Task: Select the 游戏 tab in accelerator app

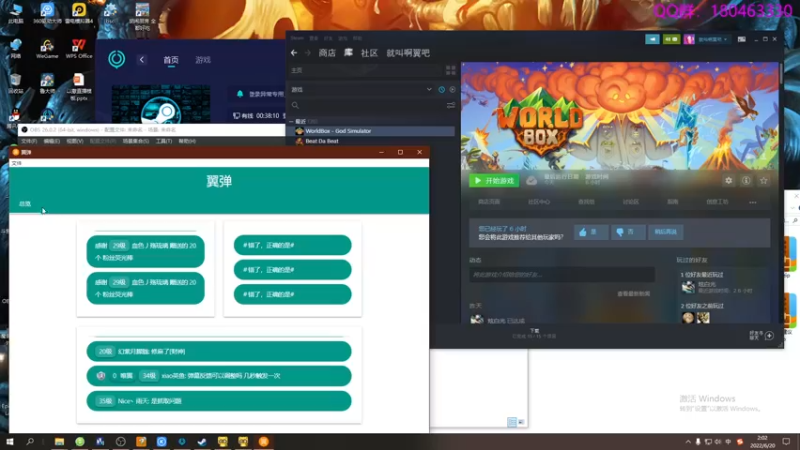Action: pos(203,60)
